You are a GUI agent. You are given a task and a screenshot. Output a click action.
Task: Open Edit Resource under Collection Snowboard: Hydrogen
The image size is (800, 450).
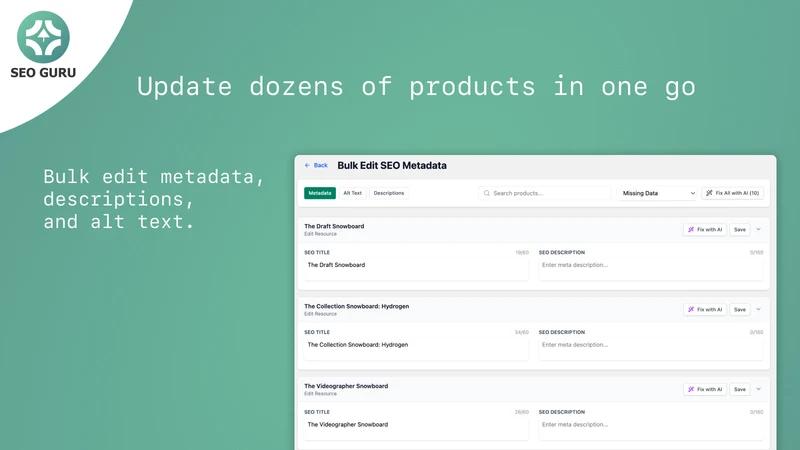click(x=320, y=314)
